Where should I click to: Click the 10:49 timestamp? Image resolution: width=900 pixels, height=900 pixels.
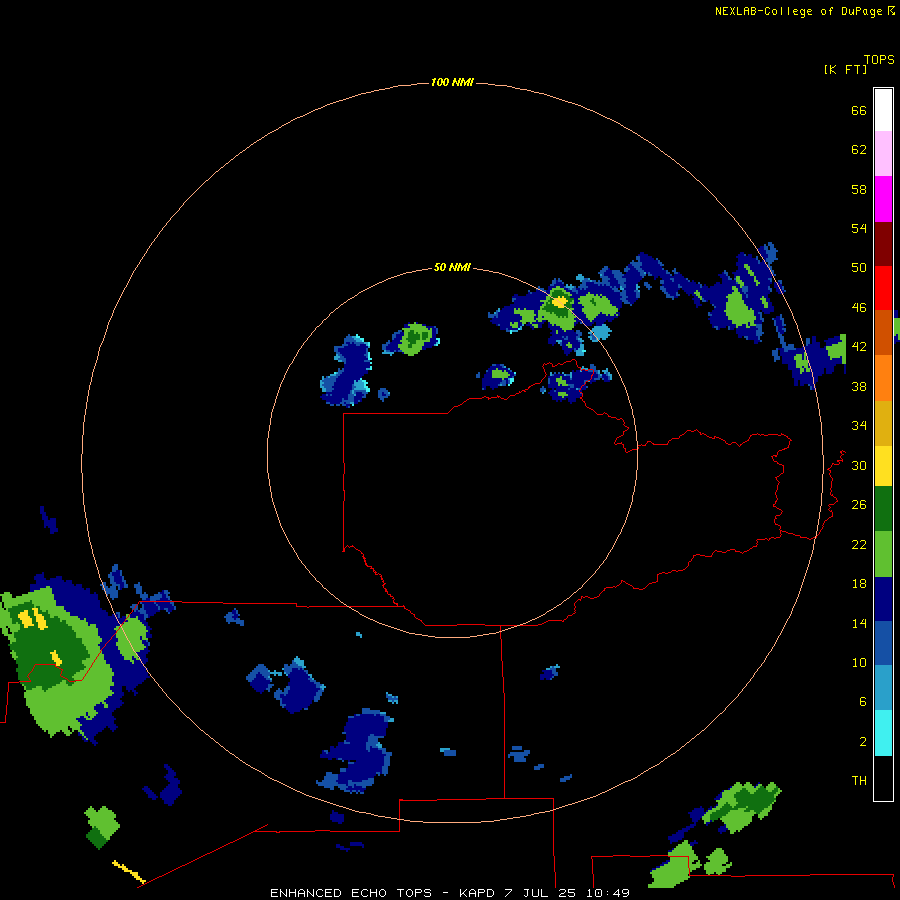pos(608,893)
